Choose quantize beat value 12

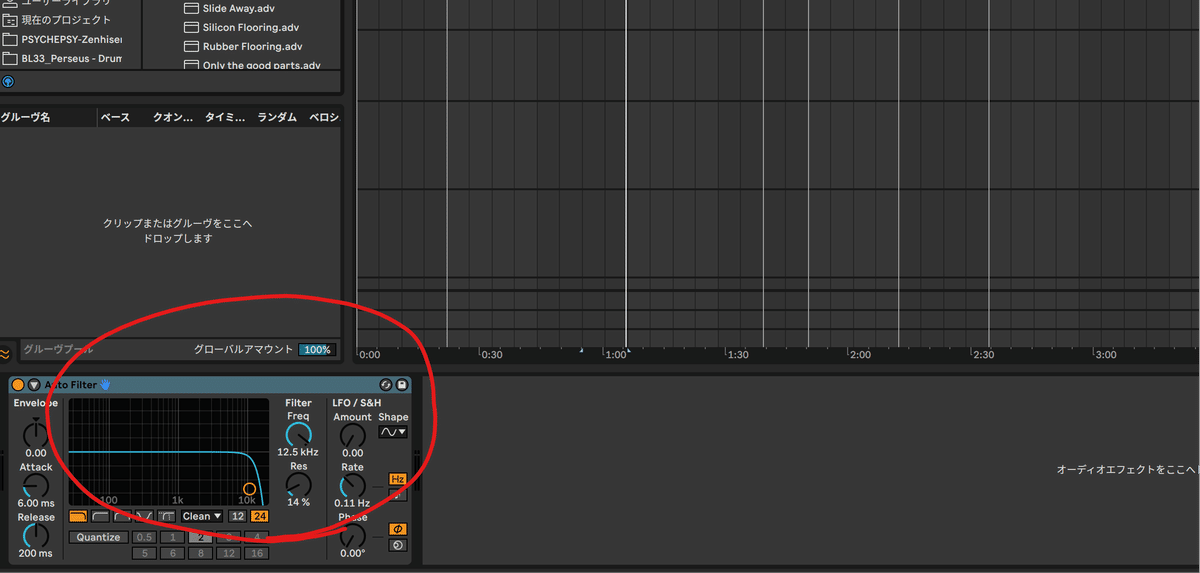(229, 552)
